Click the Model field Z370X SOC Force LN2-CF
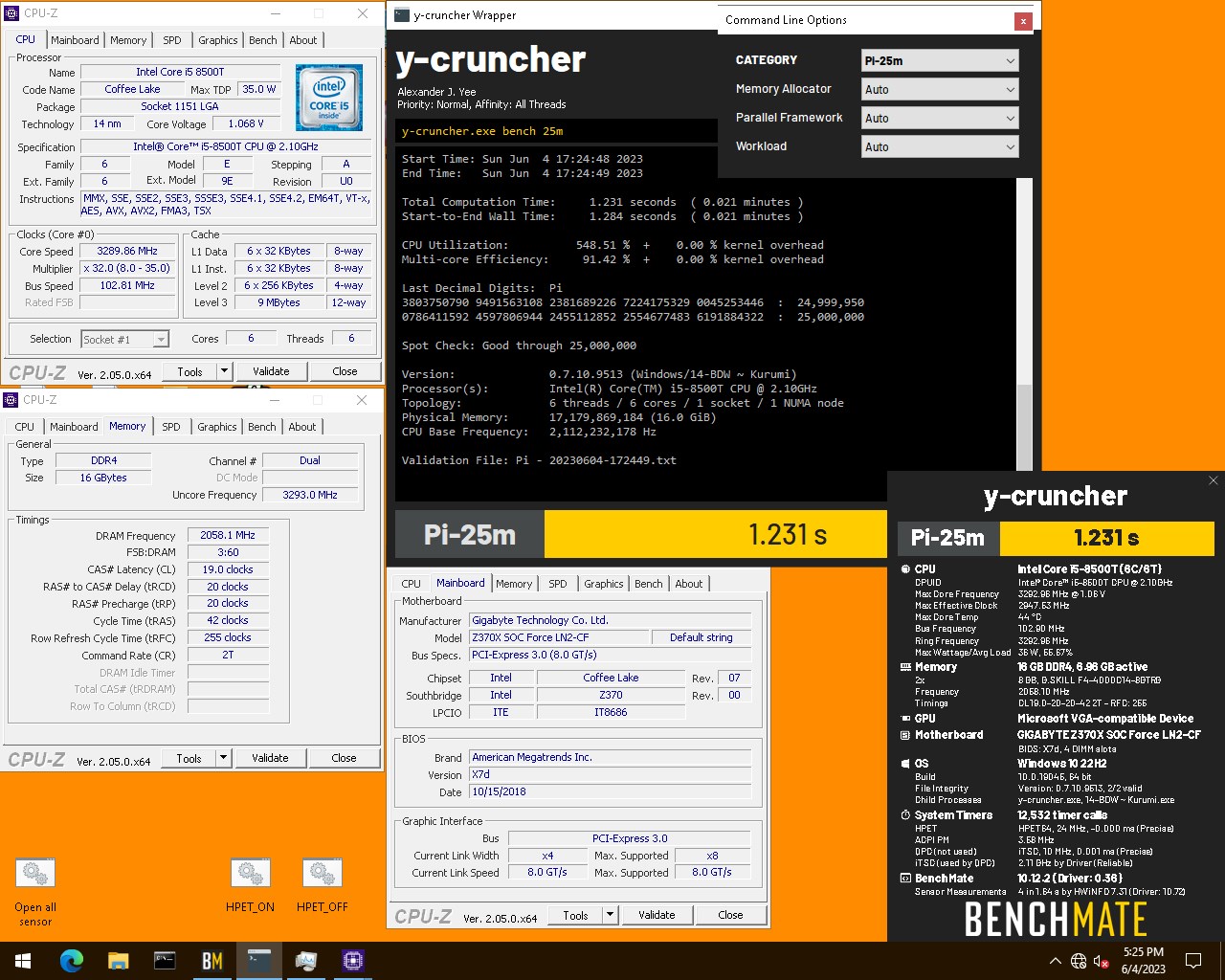 (558, 637)
